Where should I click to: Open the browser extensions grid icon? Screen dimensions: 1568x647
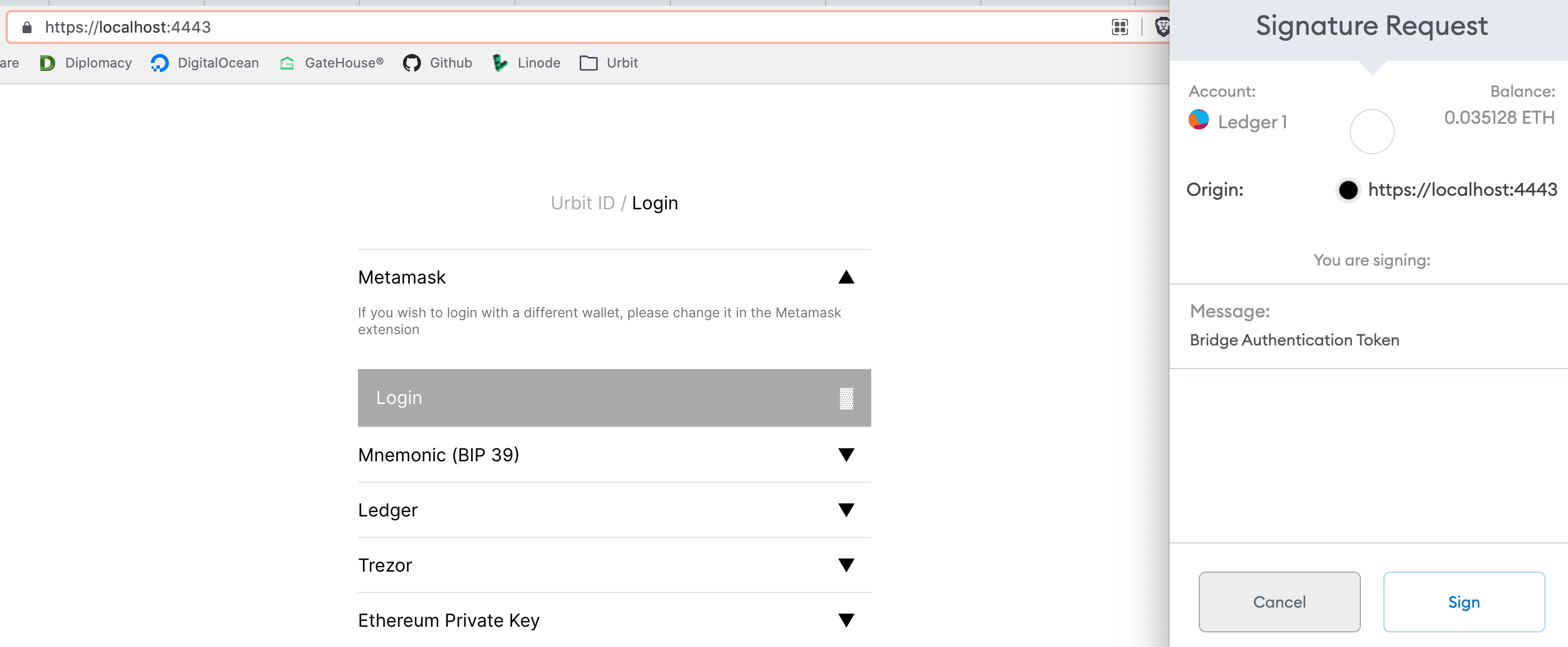1119,27
